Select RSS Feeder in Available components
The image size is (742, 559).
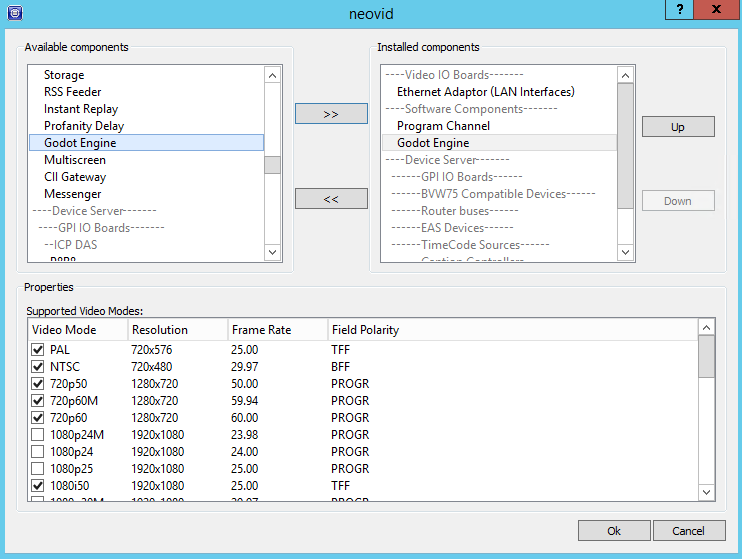coord(147,92)
